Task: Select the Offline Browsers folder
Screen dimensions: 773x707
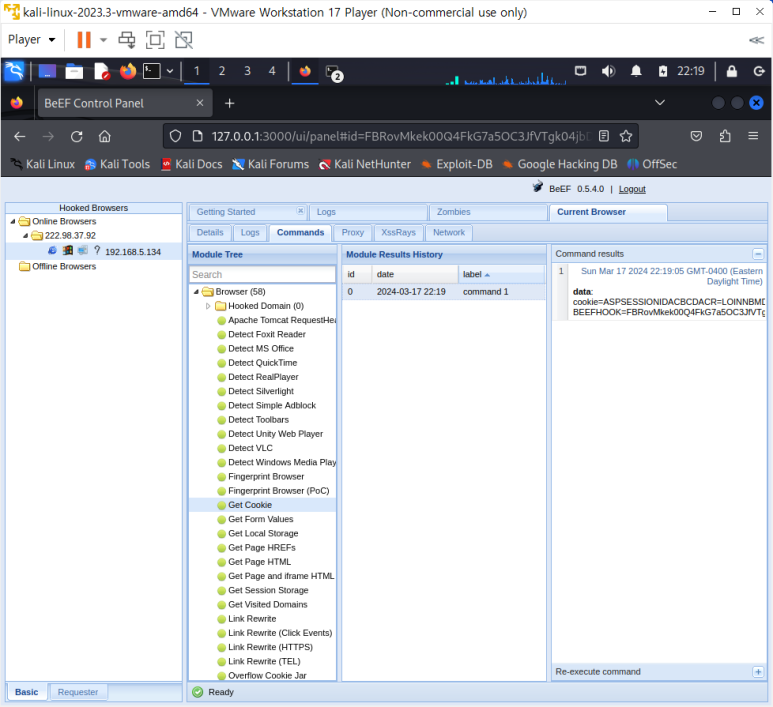Action: pos(64,266)
